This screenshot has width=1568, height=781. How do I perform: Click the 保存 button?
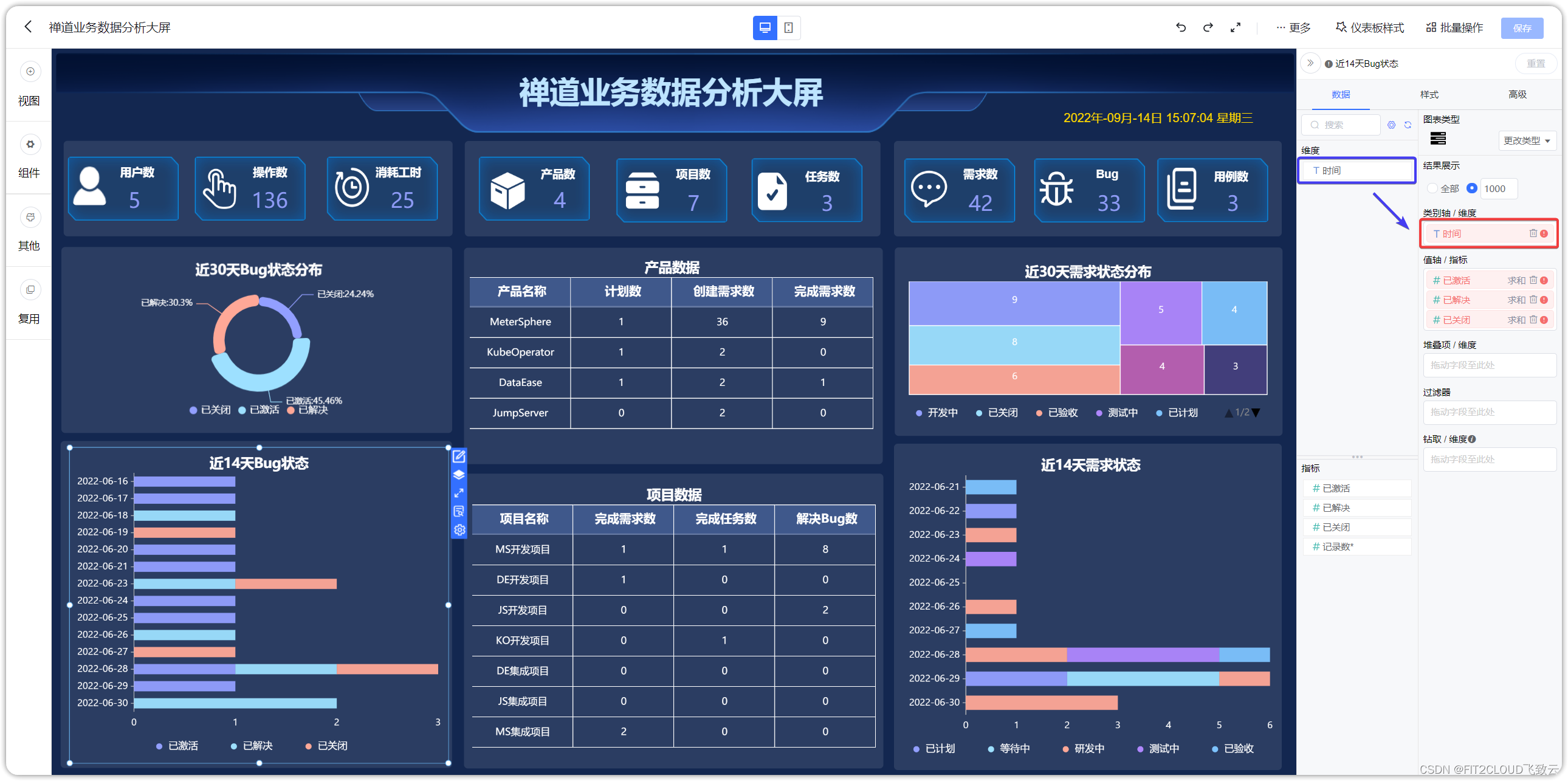(1522, 27)
